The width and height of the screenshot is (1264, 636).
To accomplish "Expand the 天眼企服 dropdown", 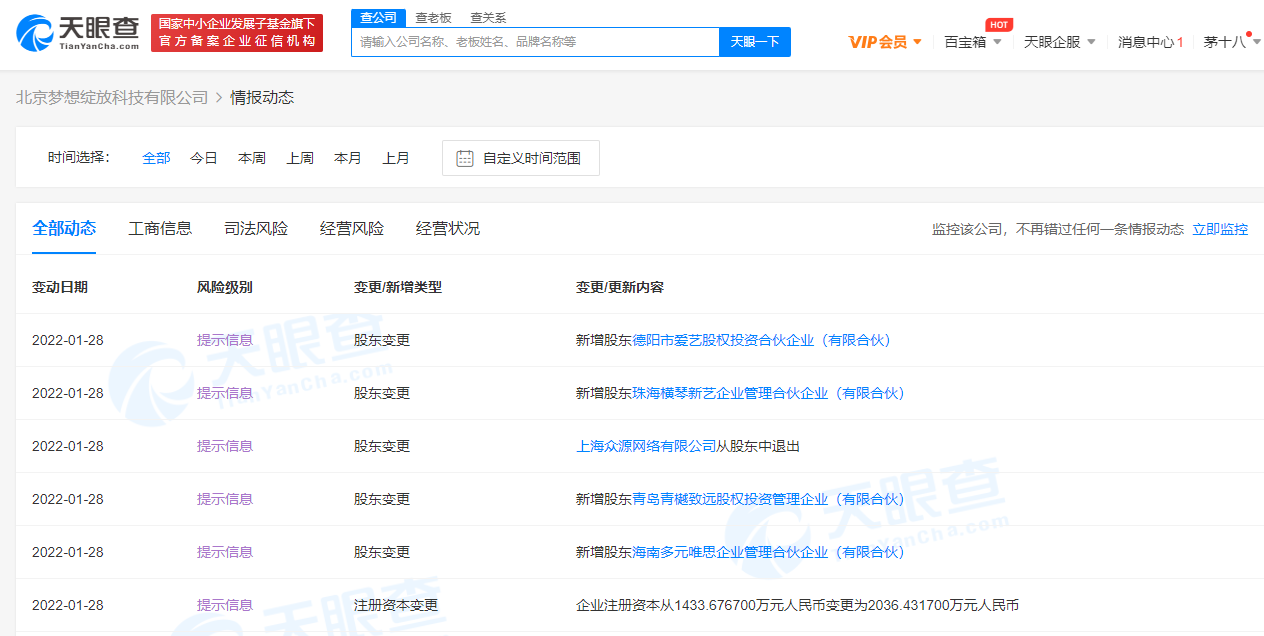I will pos(1059,42).
